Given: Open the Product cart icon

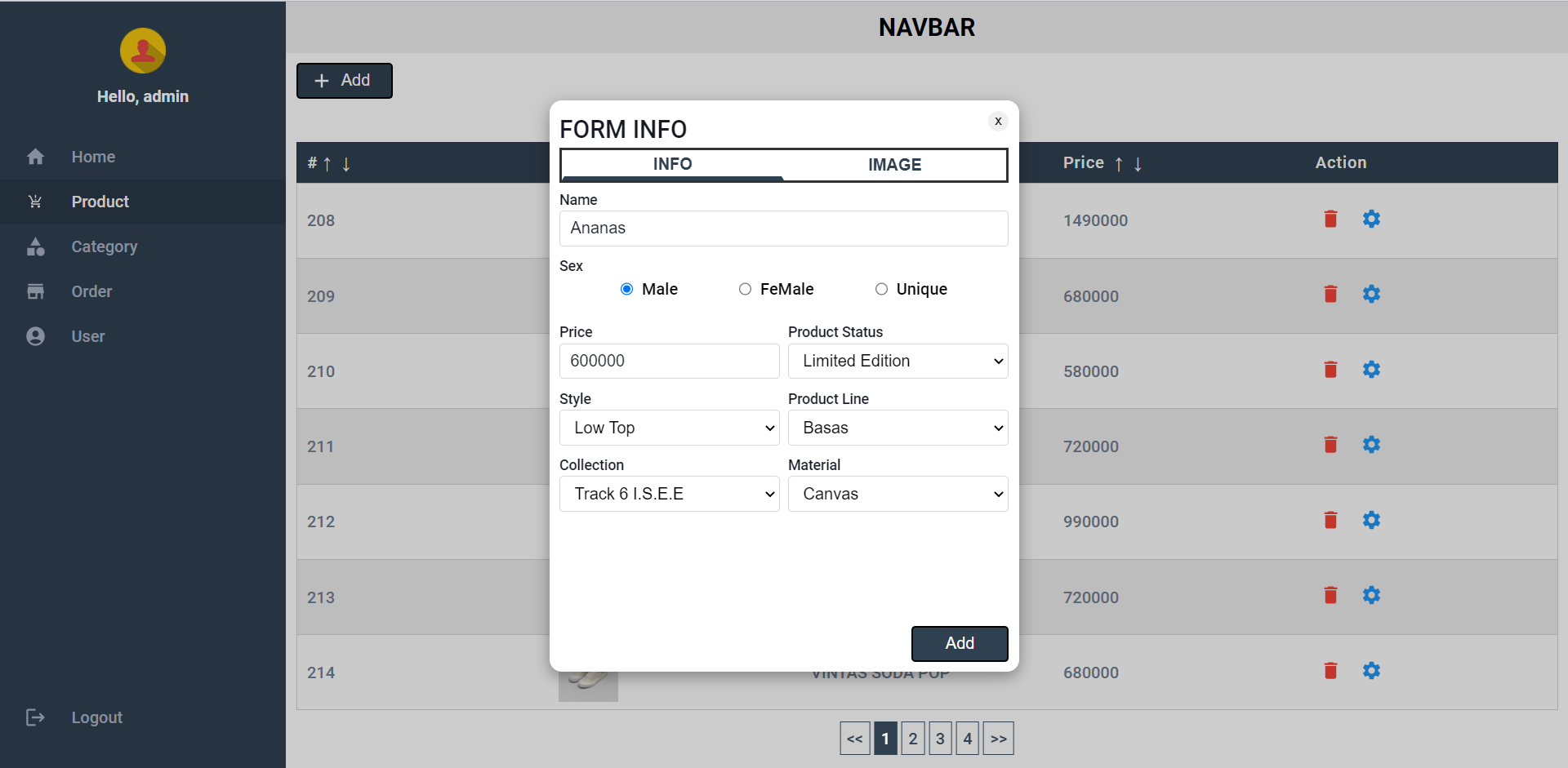Looking at the screenshot, I should pyautogui.click(x=36, y=202).
